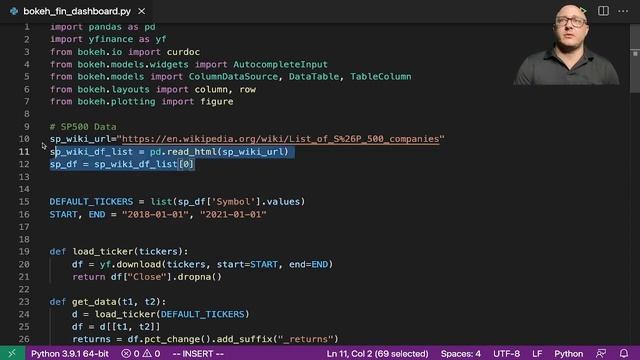Click the -- INSERT -- vim mode indicator
This screenshot has width=640, height=360.
[198, 353]
